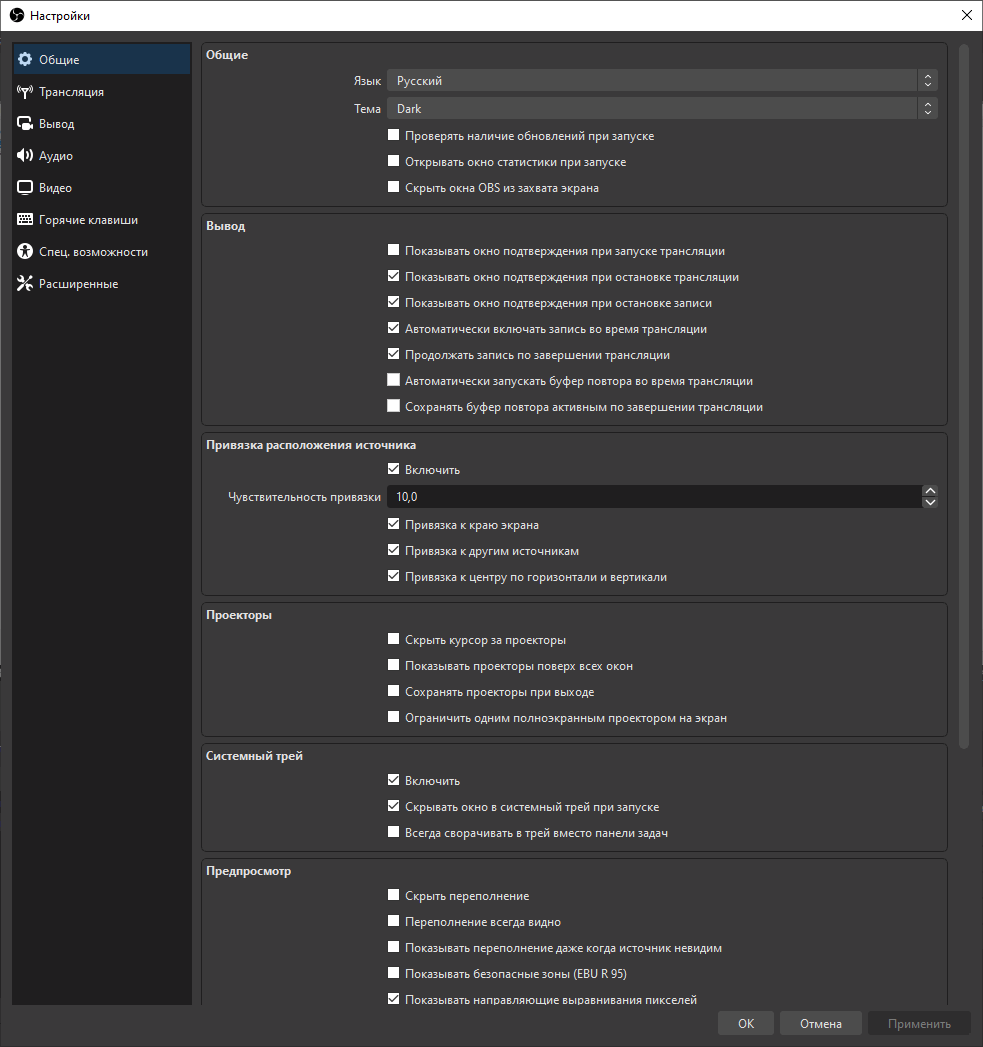Enable Проверять наличие обновлений при запуске

pos(393,135)
